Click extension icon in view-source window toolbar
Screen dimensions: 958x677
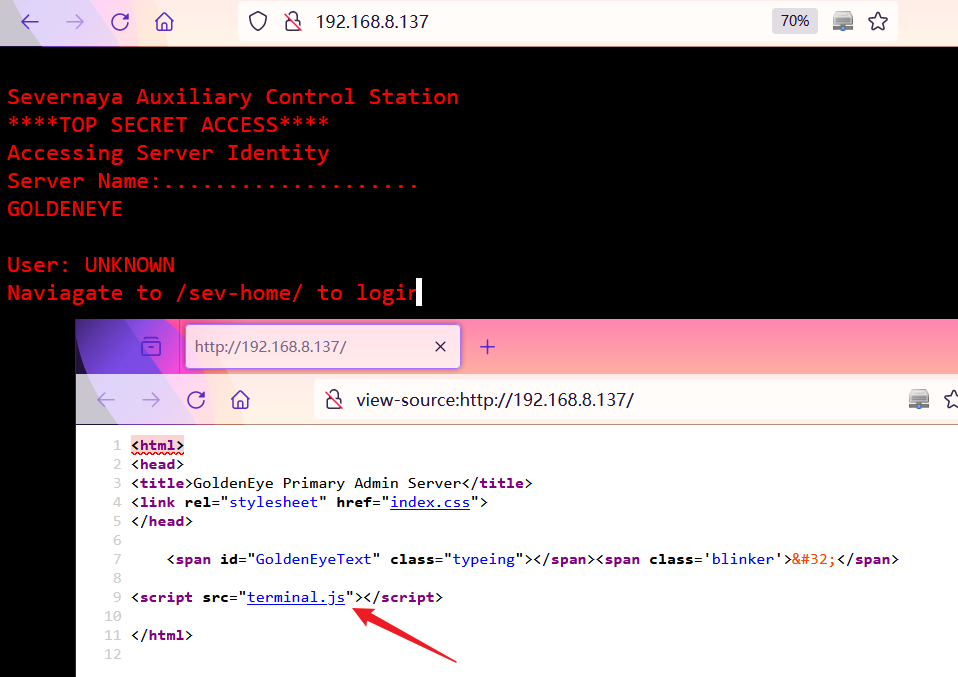[x=919, y=400]
